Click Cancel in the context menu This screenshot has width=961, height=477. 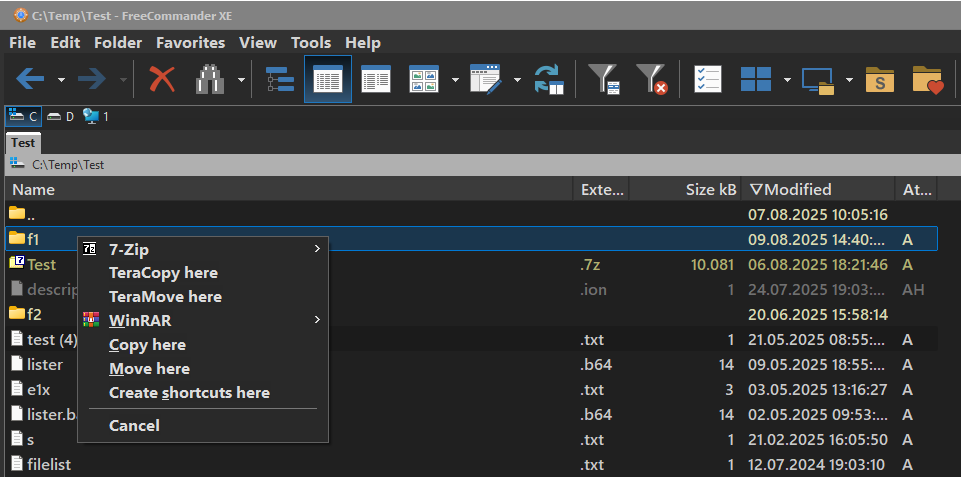[x=134, y=426]
